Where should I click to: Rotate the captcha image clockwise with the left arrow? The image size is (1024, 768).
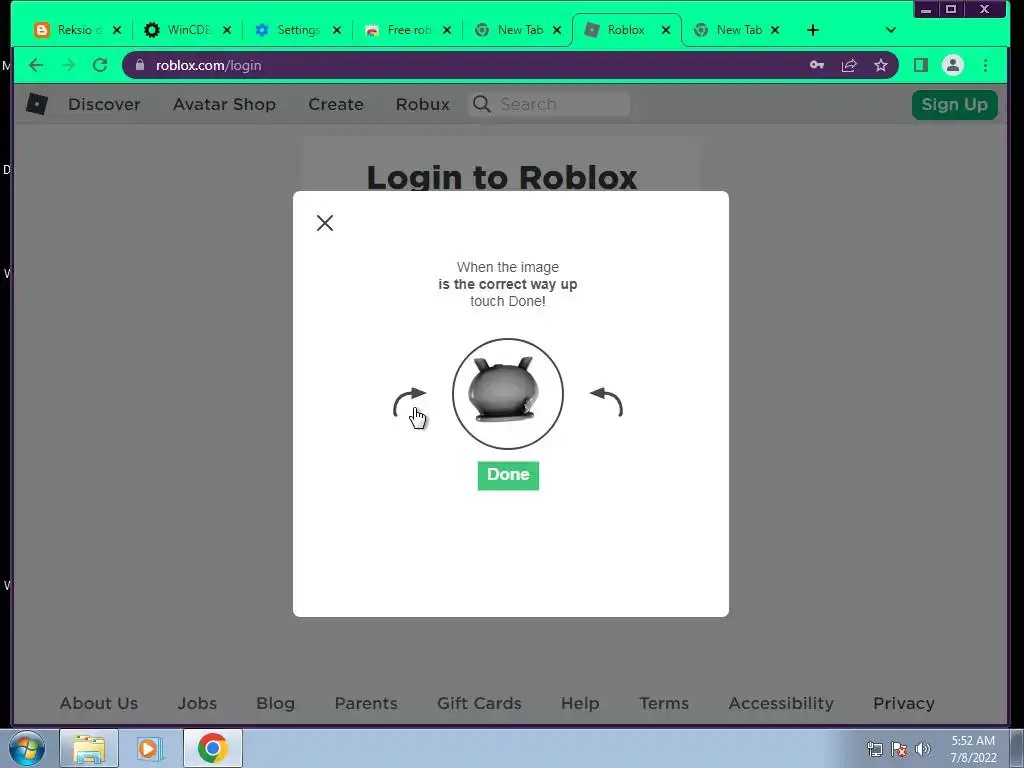(409, 402)
